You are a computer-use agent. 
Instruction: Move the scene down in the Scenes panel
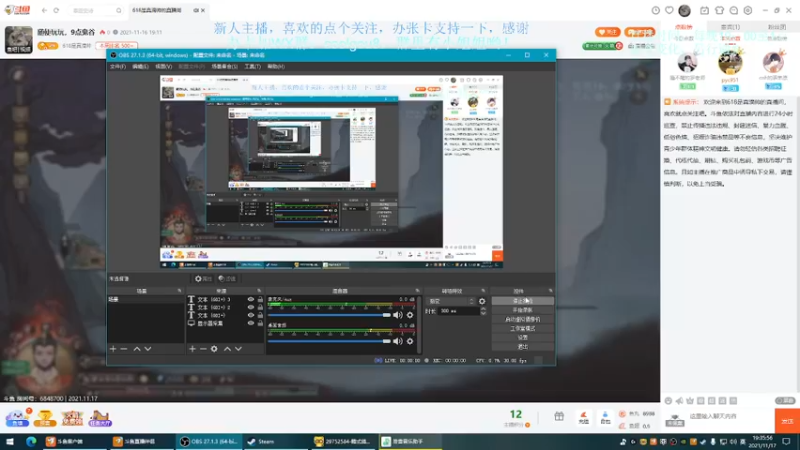point(148,349)
